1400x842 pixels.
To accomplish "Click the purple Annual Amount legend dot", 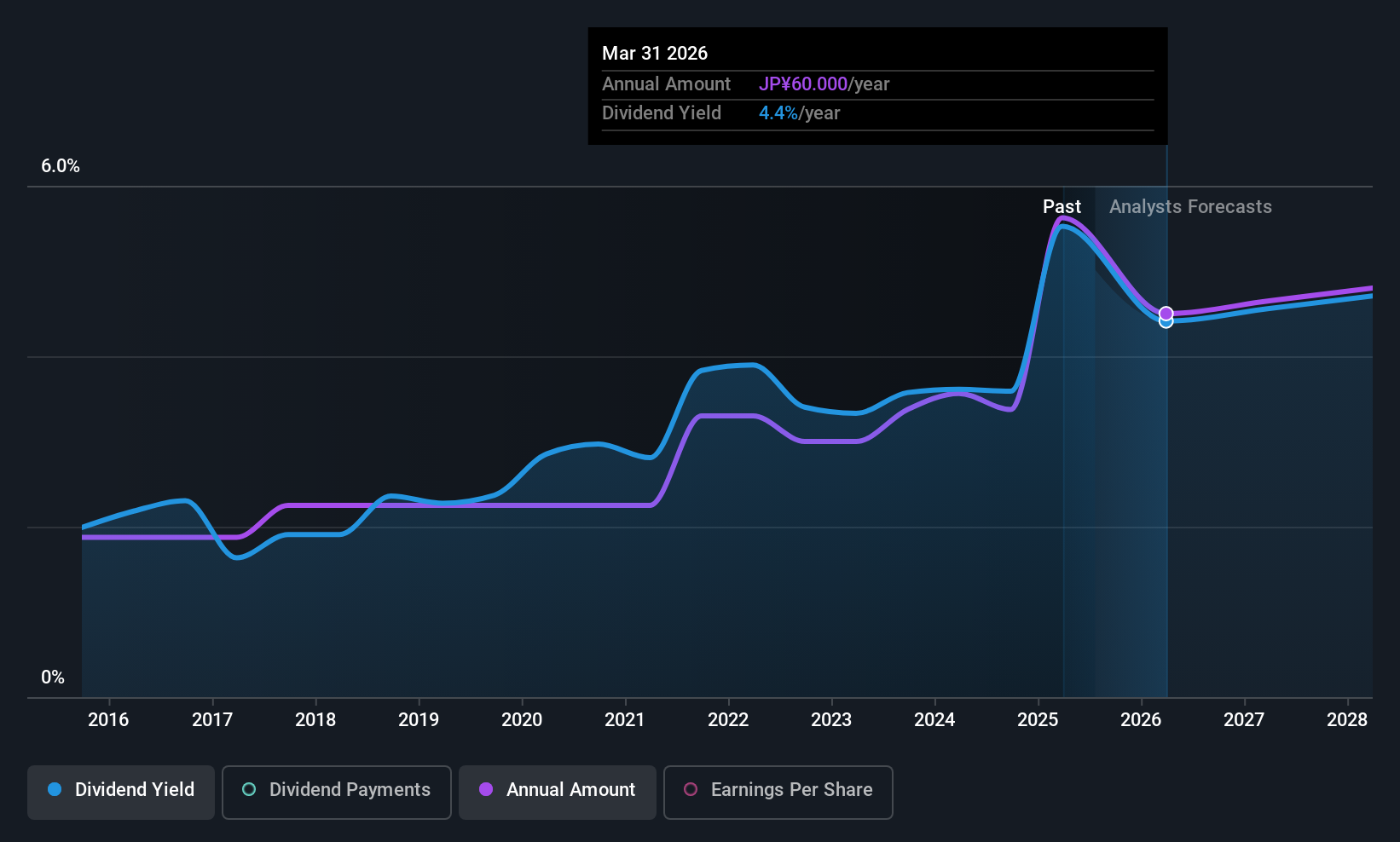I will point(486,789).
